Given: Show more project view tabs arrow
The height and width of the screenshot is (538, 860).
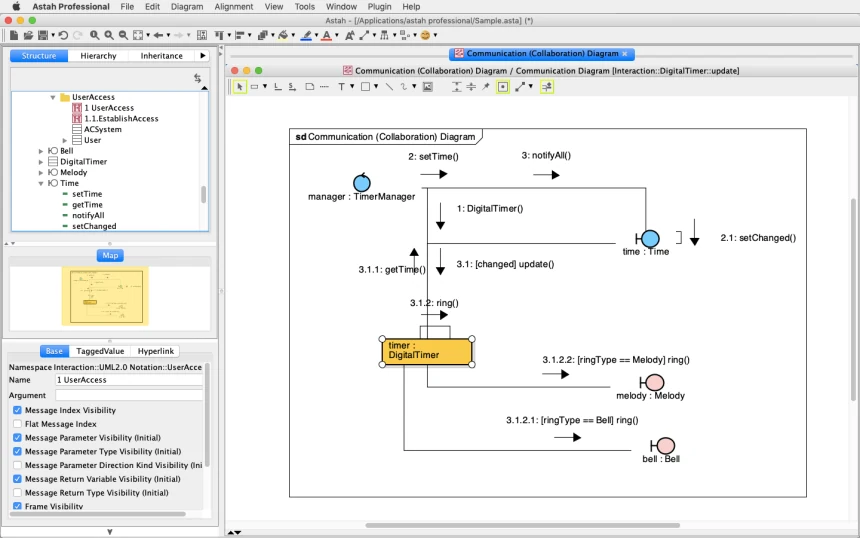Looking at the screenshot, I should pyautogui.click(x=203, y=55).
